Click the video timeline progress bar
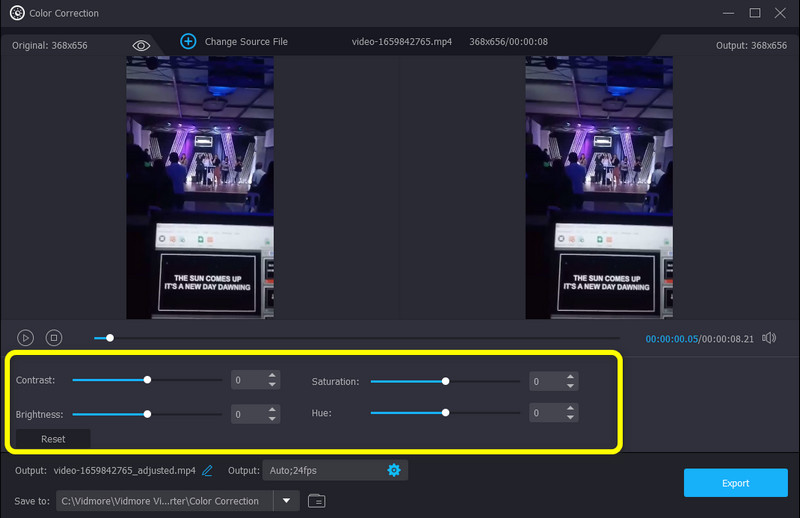 360,338
